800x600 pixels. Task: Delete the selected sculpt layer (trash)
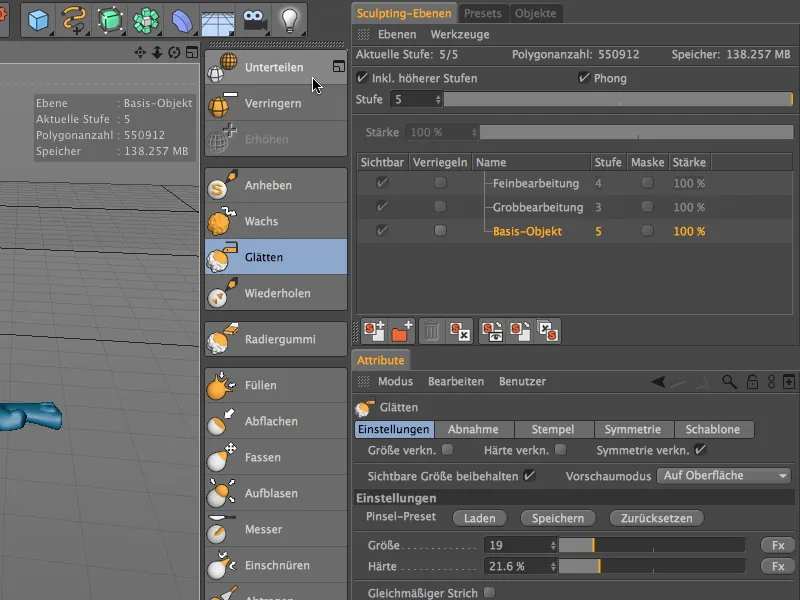pyautogui.click(x=432, y=332)
